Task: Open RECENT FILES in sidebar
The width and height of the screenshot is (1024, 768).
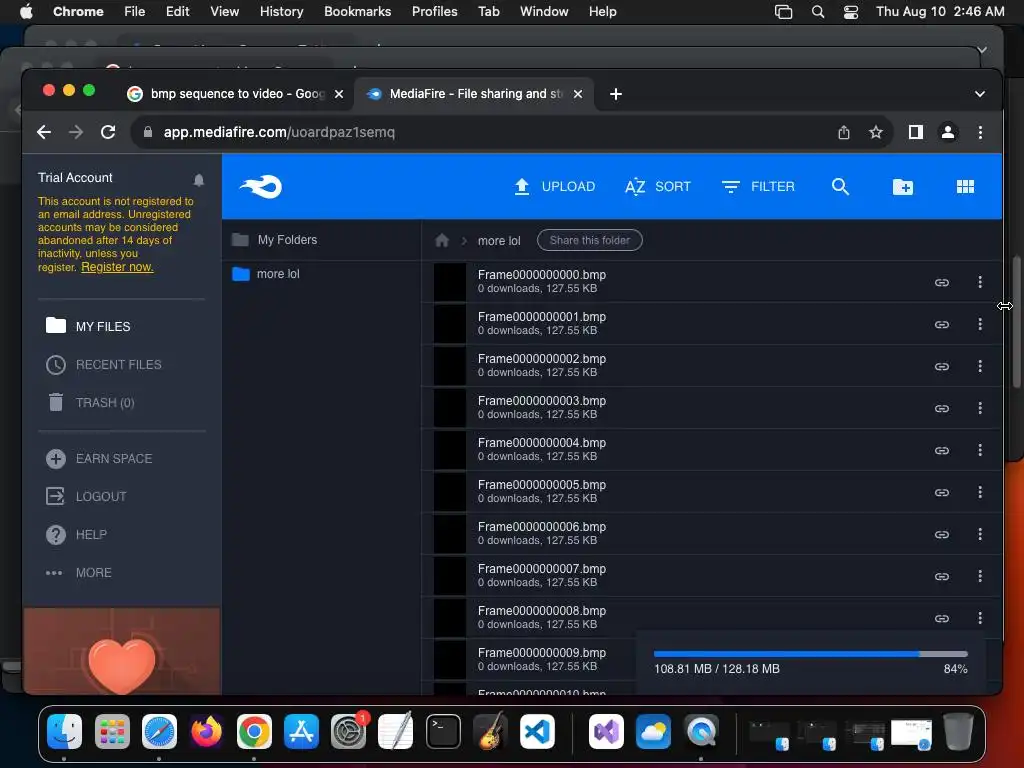Action: (104, 364)
